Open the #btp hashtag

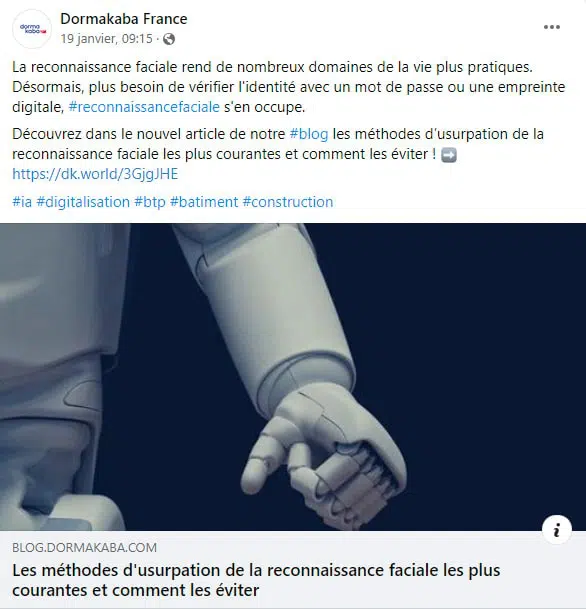coord(150,202)
